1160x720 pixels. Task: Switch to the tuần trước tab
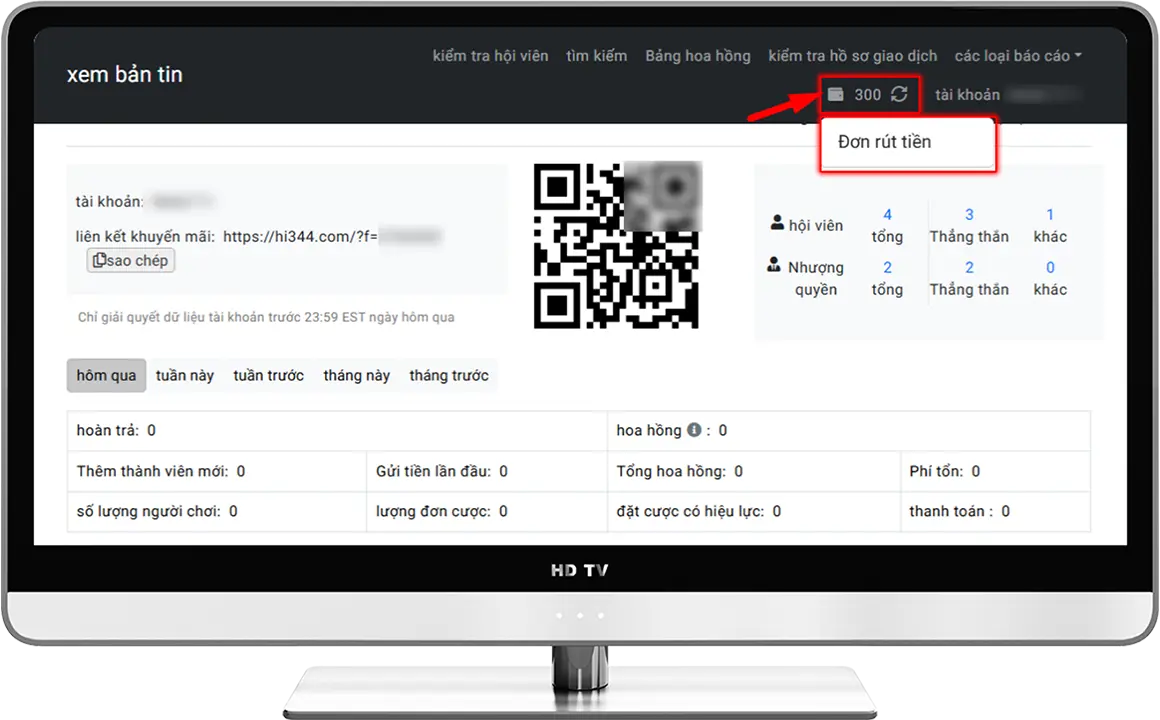pos(269,375)
